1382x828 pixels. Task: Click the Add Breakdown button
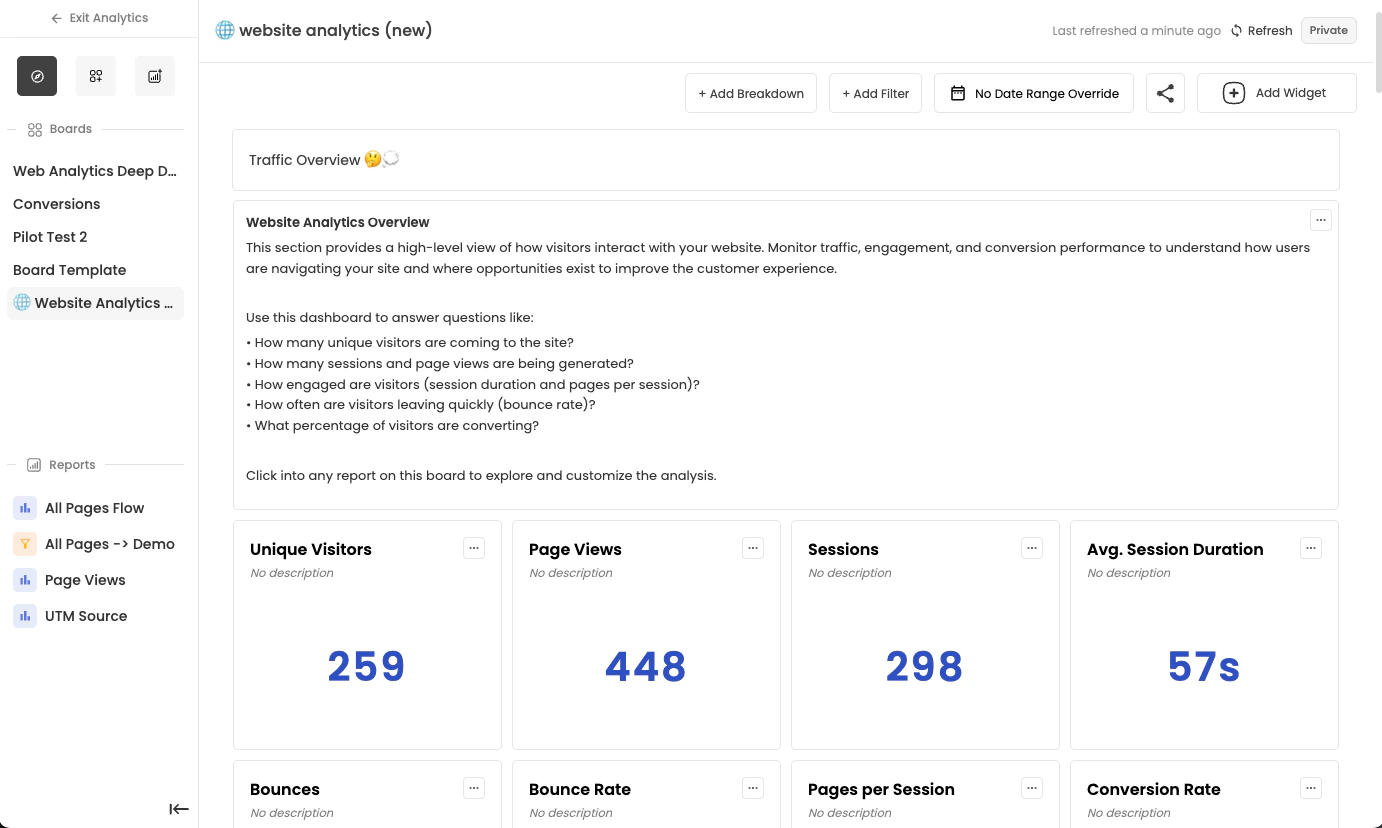tap(751, 93)
